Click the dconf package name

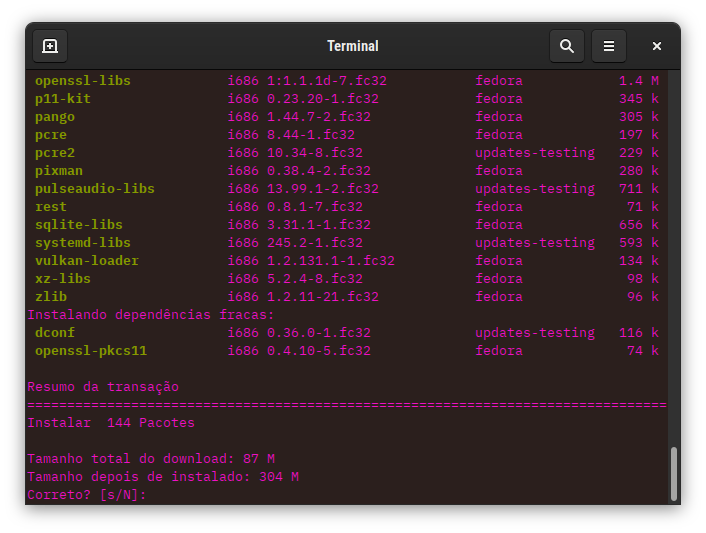pyautogui.click(x=55, y=333)
